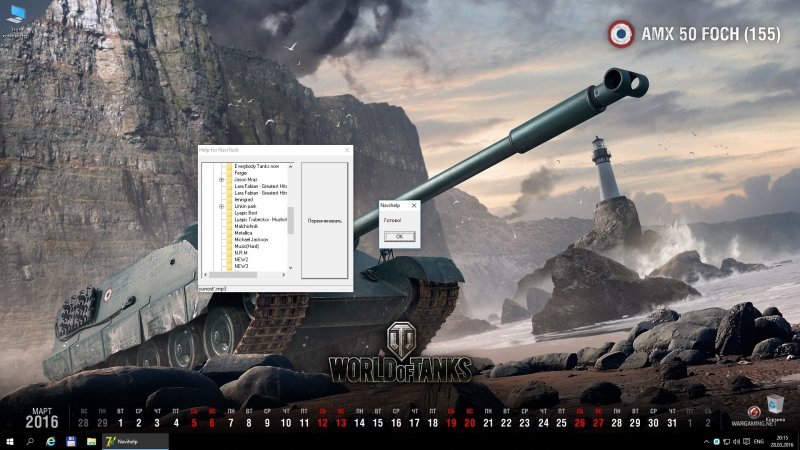Image resolution: width=800 pixels, height=450 pixels.
Task: Select the This PC desktop icon
Action: click(16, 21)
